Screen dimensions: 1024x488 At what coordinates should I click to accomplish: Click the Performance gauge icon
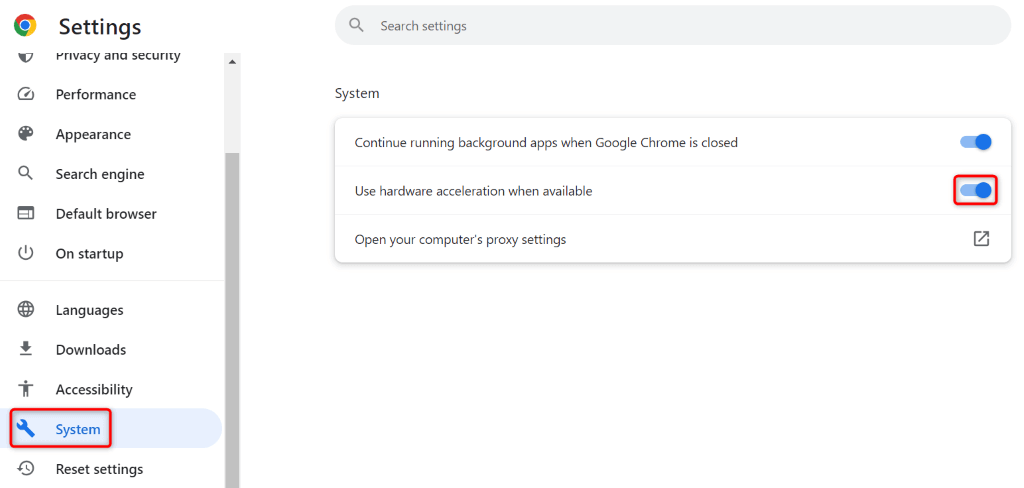[26, 94]
